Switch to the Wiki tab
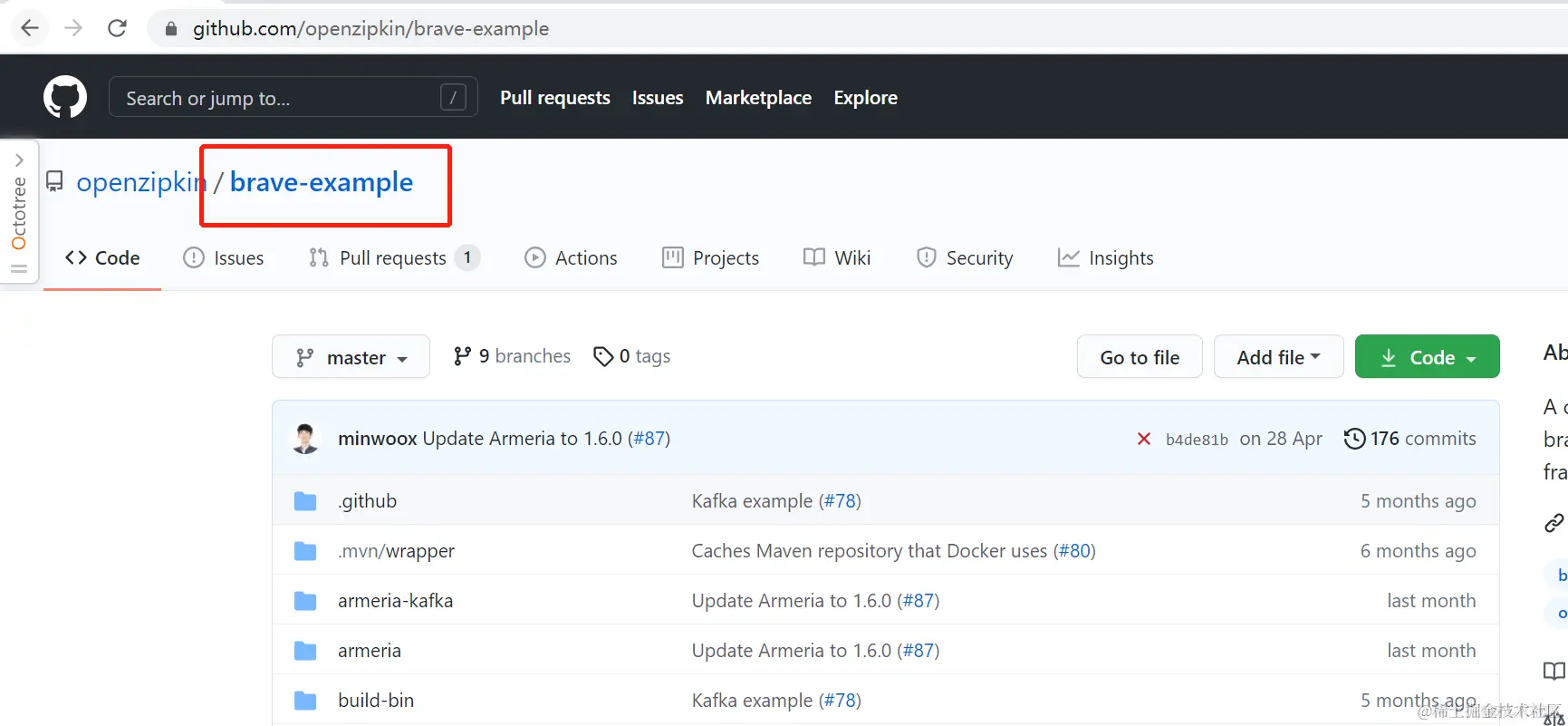 click(x=837, y=258)
